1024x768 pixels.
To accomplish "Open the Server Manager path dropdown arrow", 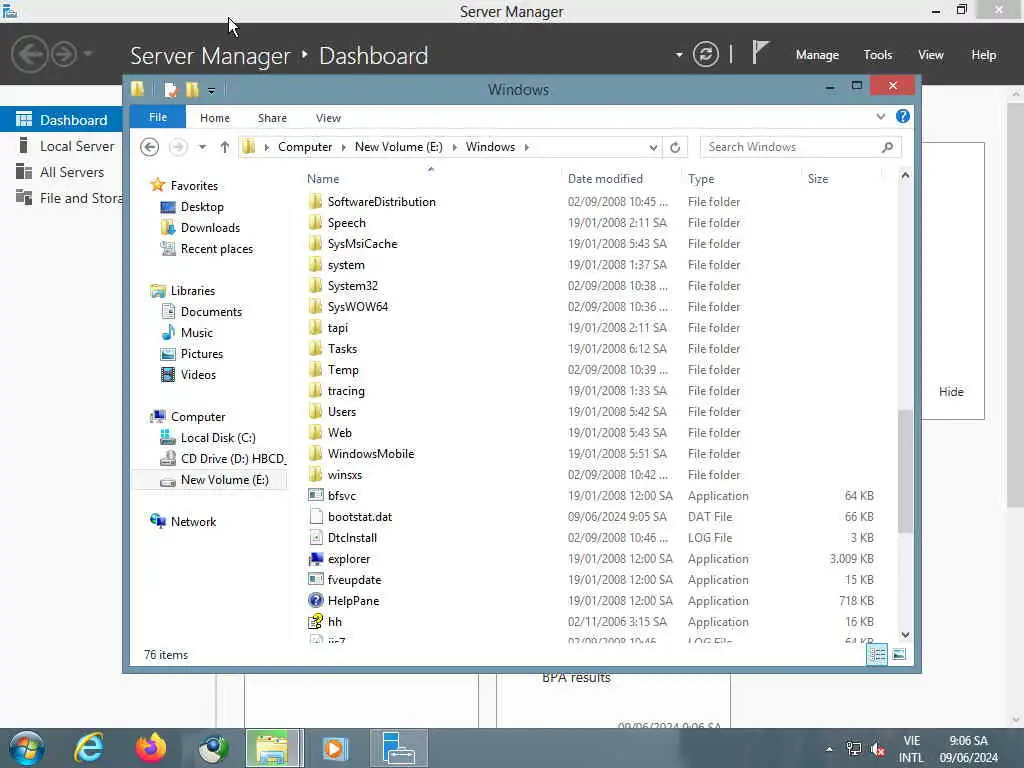I will 679,55.
